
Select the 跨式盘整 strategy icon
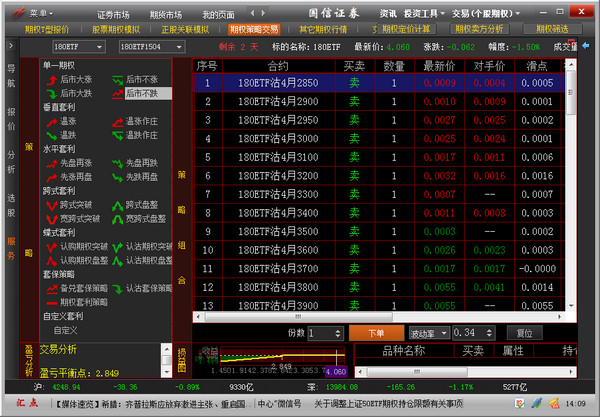[115, 204]
